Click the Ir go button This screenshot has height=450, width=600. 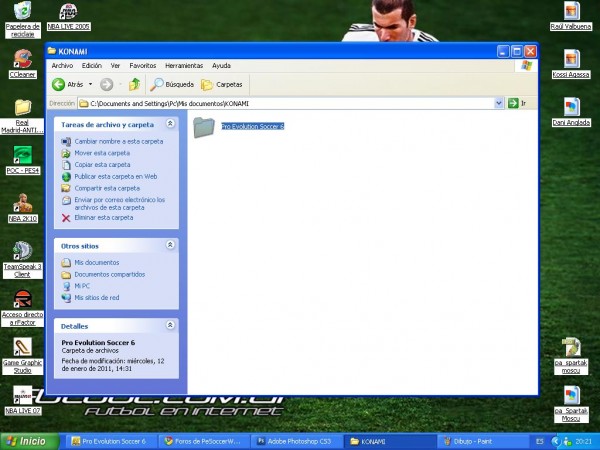click(517, 103)
